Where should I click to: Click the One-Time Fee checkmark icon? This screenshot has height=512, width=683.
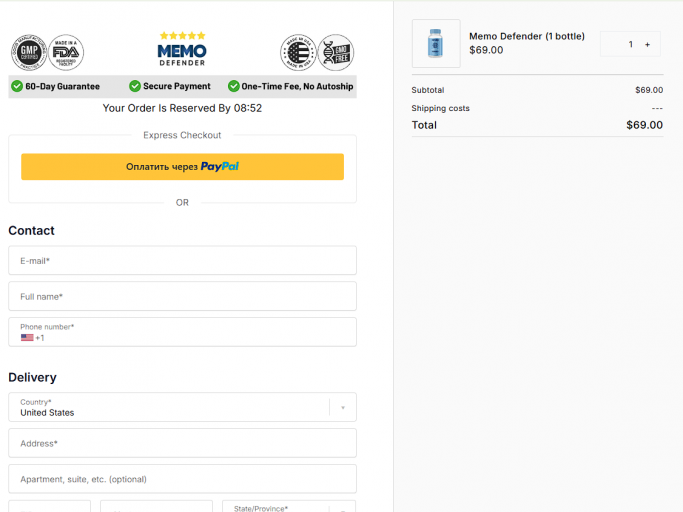pos(234,86)
